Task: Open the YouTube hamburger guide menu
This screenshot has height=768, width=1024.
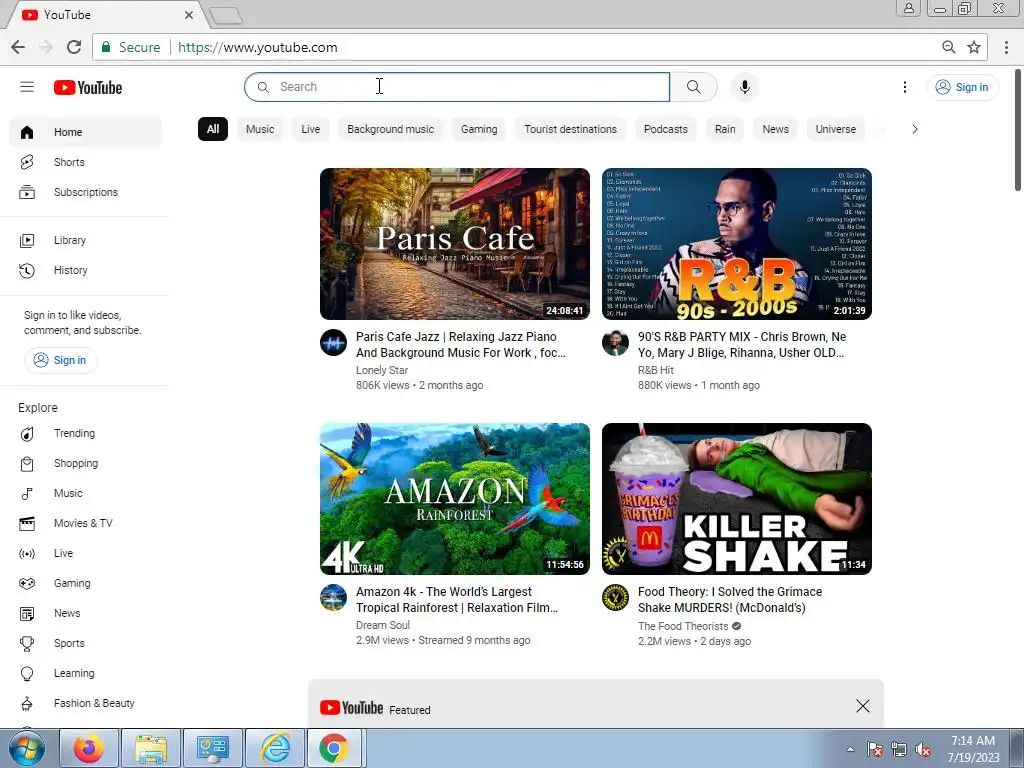Action: click(x=27, y=87)
